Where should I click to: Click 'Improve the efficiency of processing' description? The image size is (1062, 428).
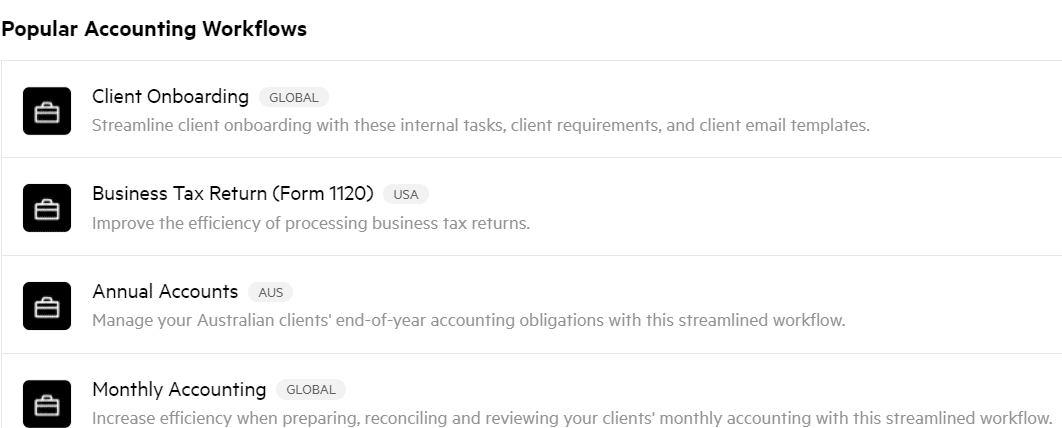(311, 223)
